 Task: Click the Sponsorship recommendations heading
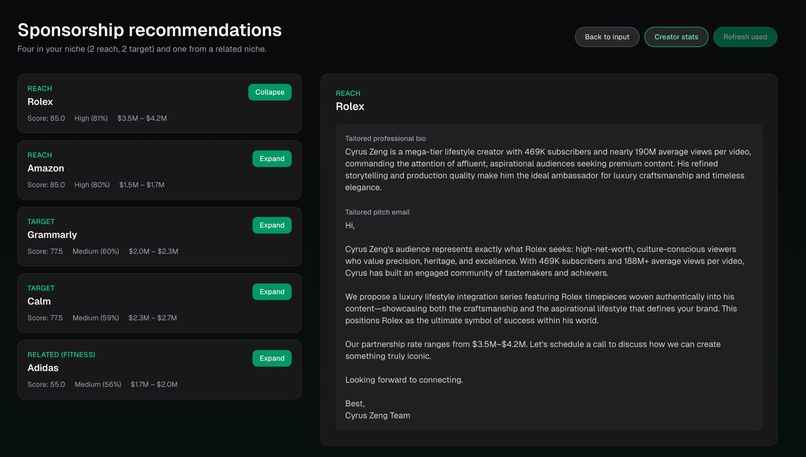click(150, 30)
